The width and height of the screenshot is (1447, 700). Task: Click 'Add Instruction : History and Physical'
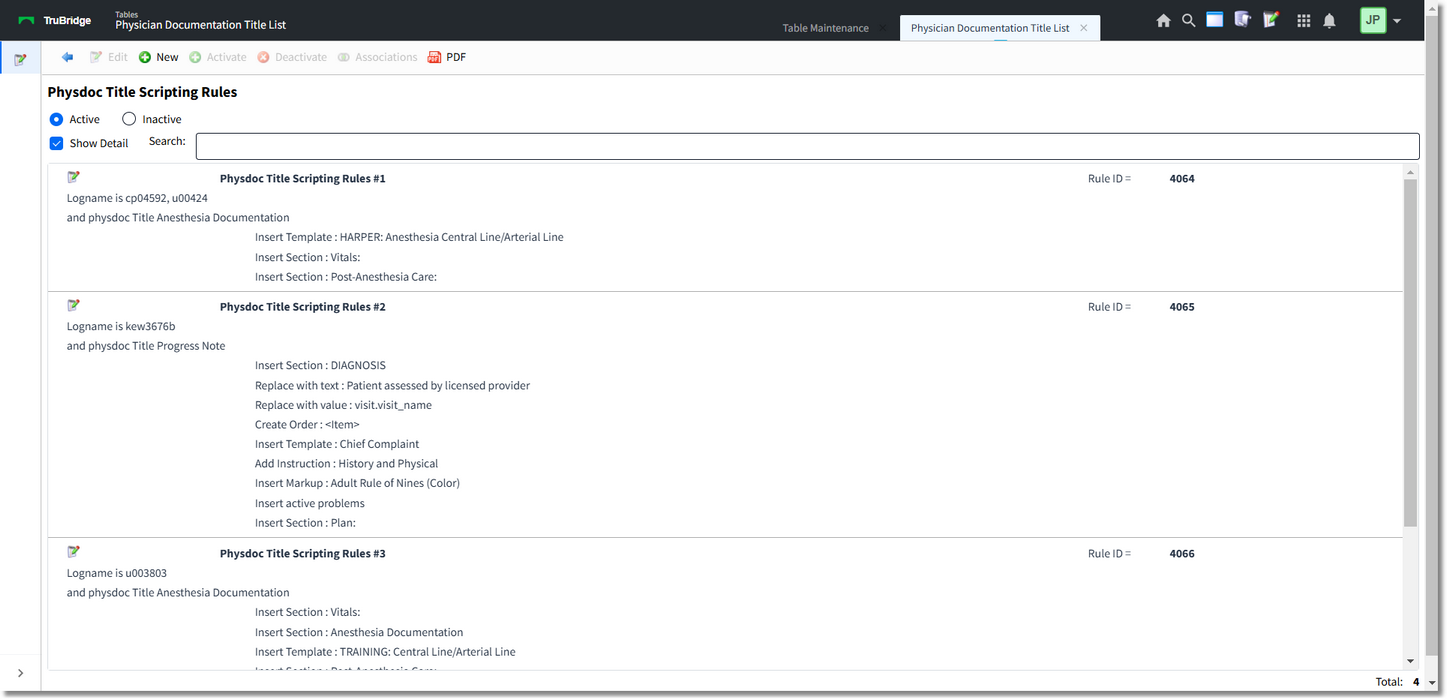pos(346,463)
